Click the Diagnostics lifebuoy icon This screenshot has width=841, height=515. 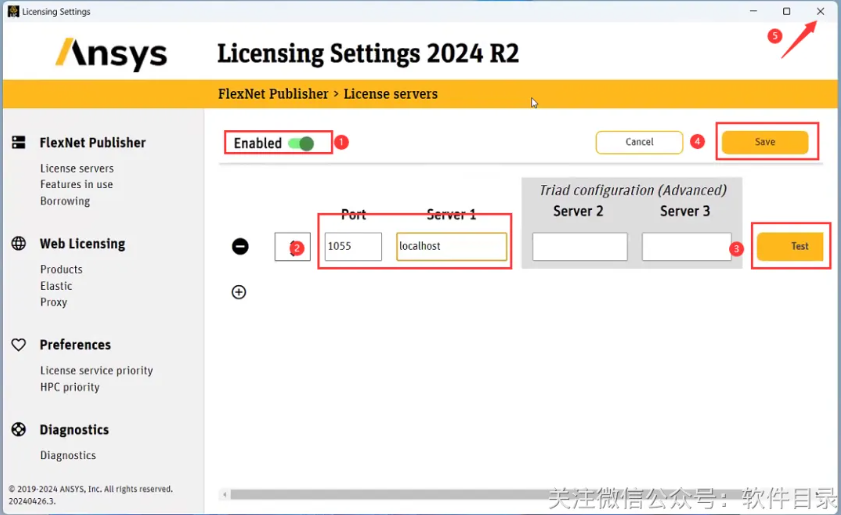coord(18,430)
